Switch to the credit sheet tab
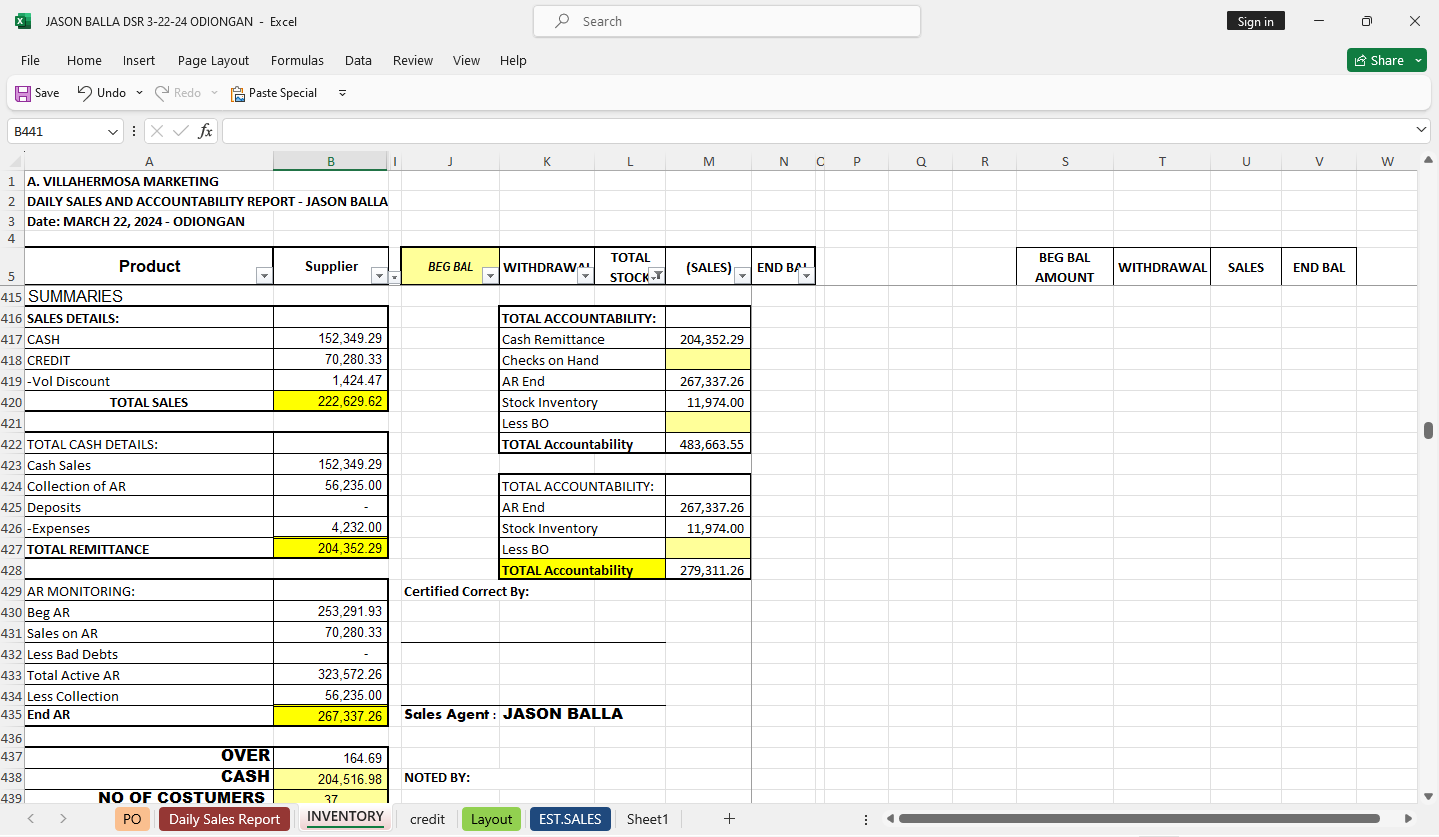1439x837 pixels. [x=427, y=819]
